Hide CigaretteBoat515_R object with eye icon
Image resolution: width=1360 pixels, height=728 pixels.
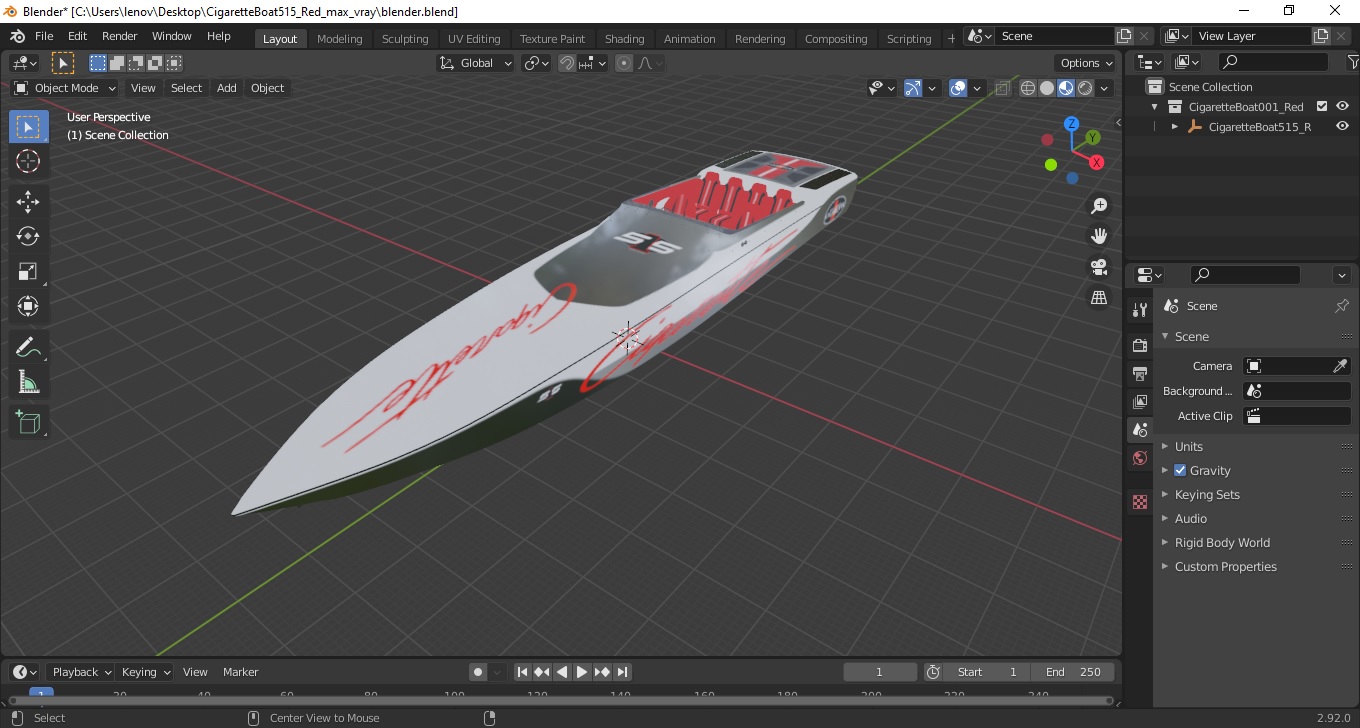pos(1343,126)
